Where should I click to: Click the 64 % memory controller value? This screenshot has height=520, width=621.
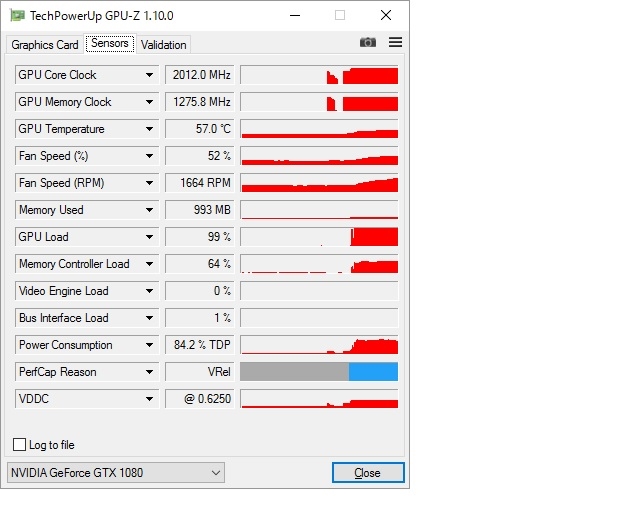200,264
